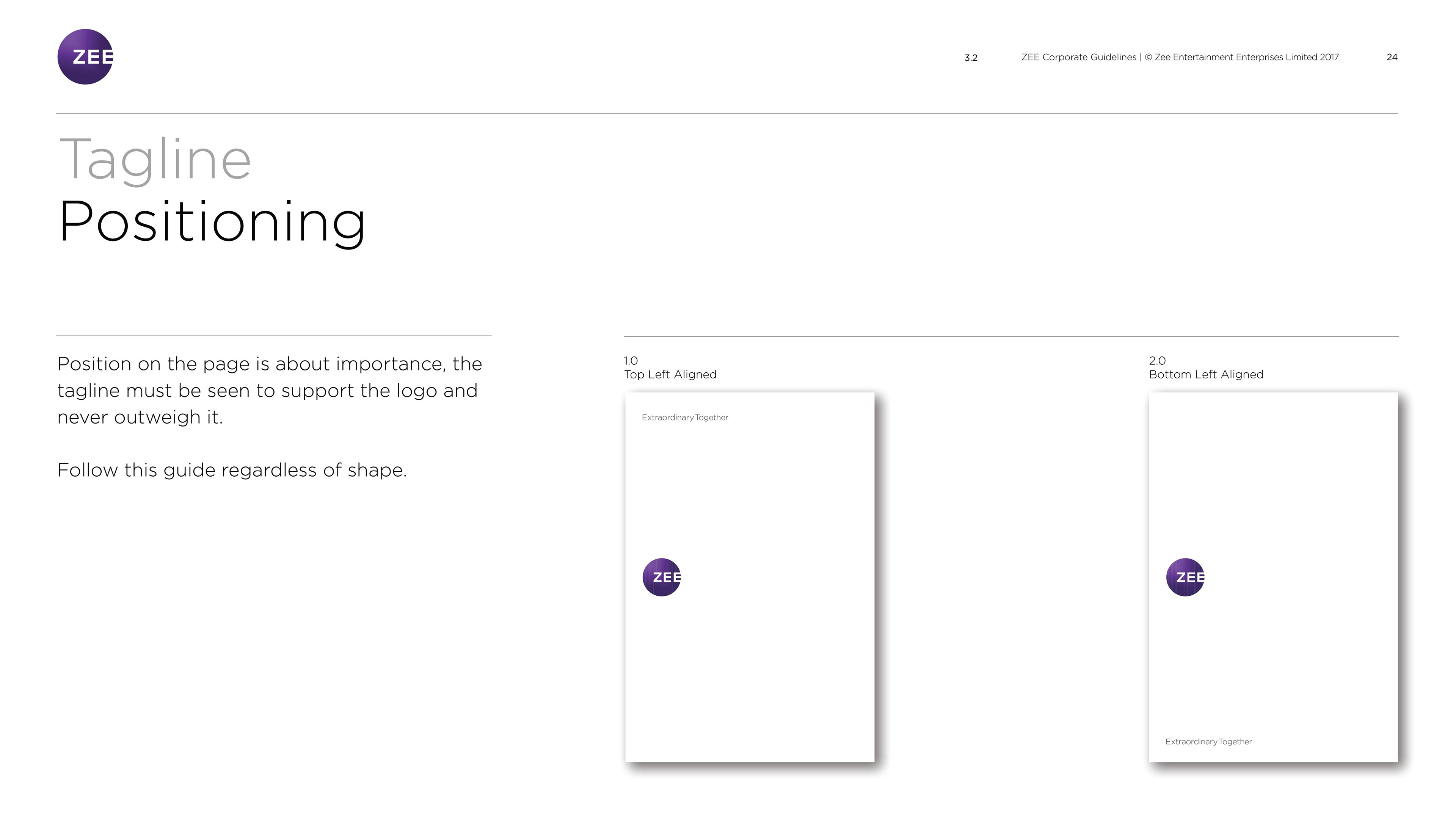Click the ZEE Corporate Guidelines copyright header text
Viewport: 1456px width, 819px height.
coord(1180,57)
